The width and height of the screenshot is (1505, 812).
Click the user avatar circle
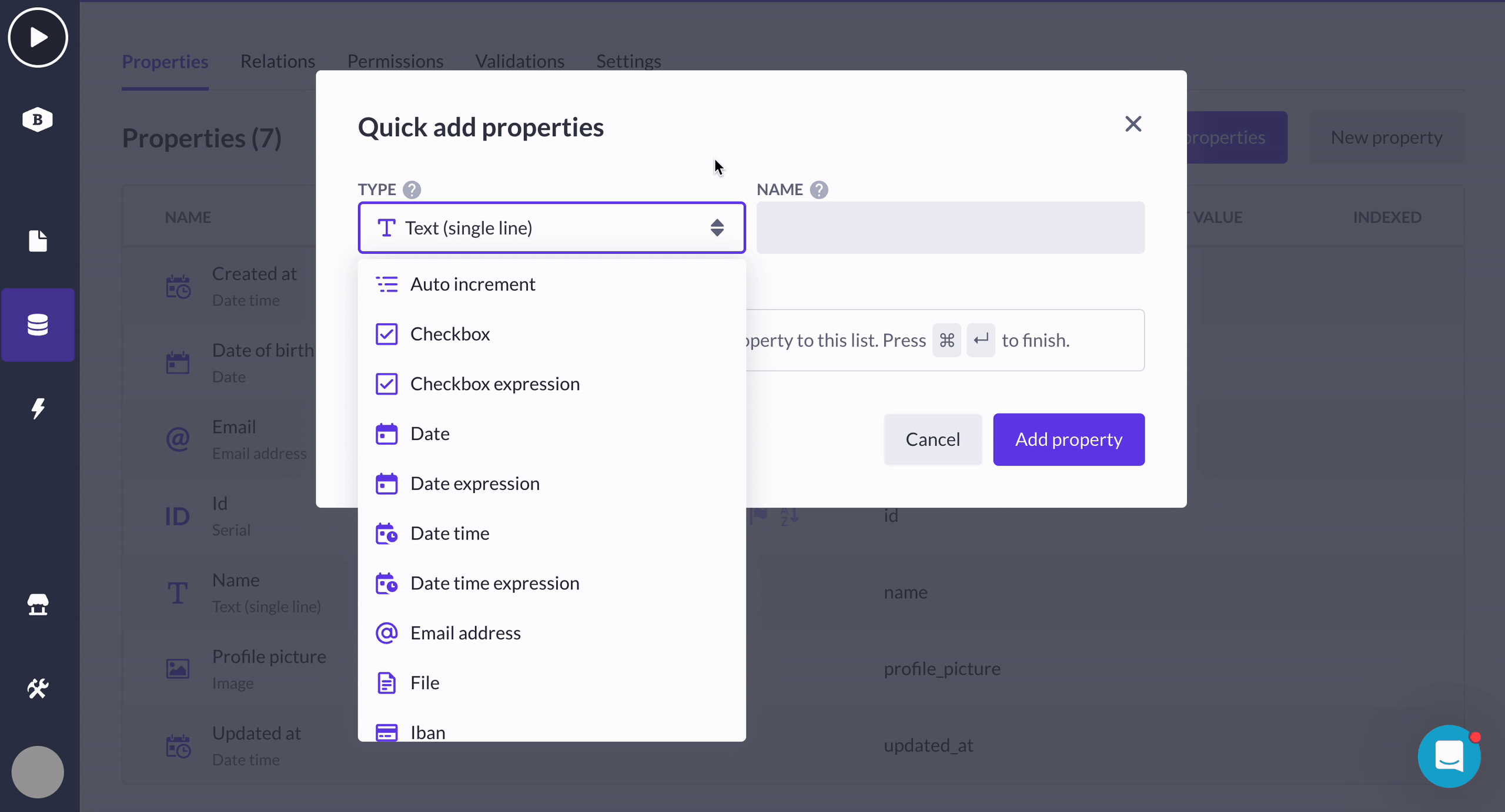click(38, 772)
